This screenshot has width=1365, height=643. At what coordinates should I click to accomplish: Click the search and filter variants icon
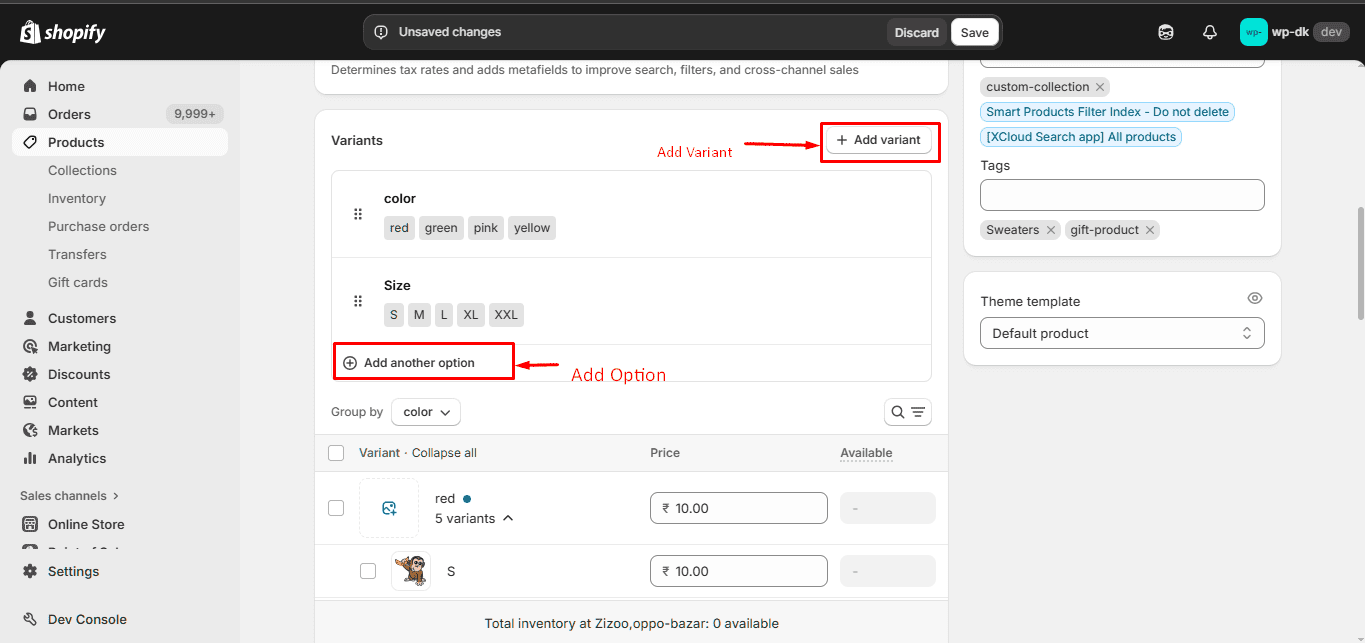click(907, 412)
